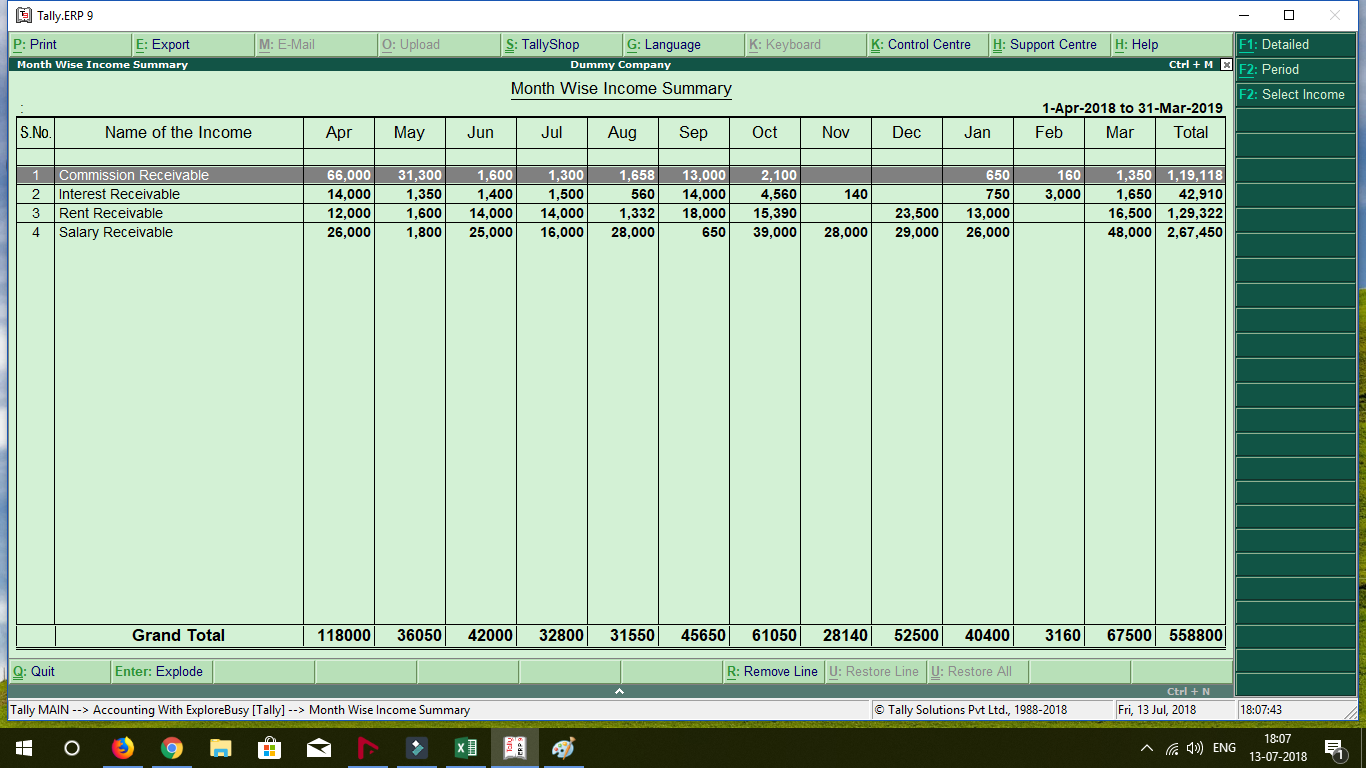
Task: Open the Microsoft Store from the taskbar
Action: 269,747
